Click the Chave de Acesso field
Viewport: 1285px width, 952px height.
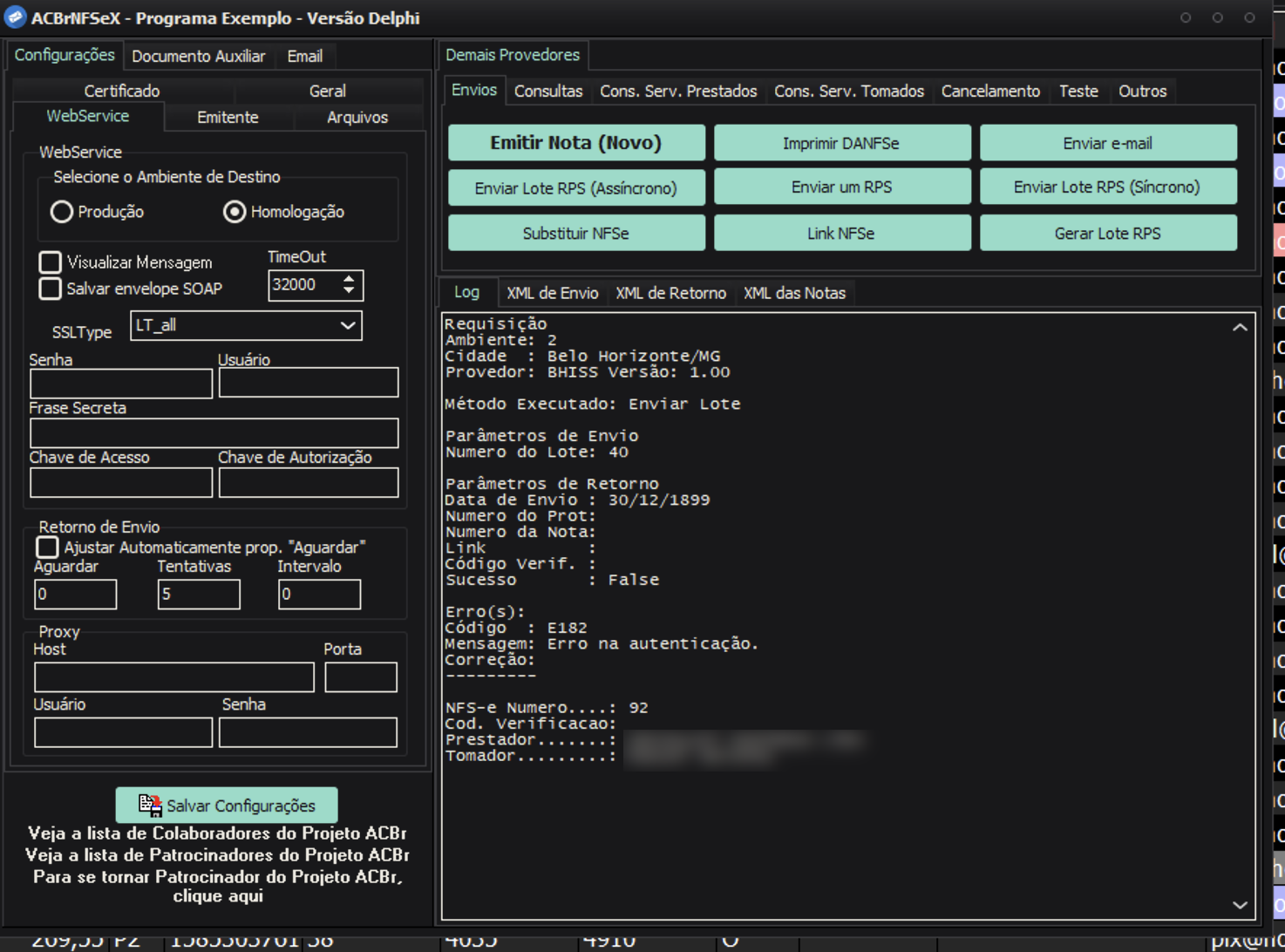point(121,483)
